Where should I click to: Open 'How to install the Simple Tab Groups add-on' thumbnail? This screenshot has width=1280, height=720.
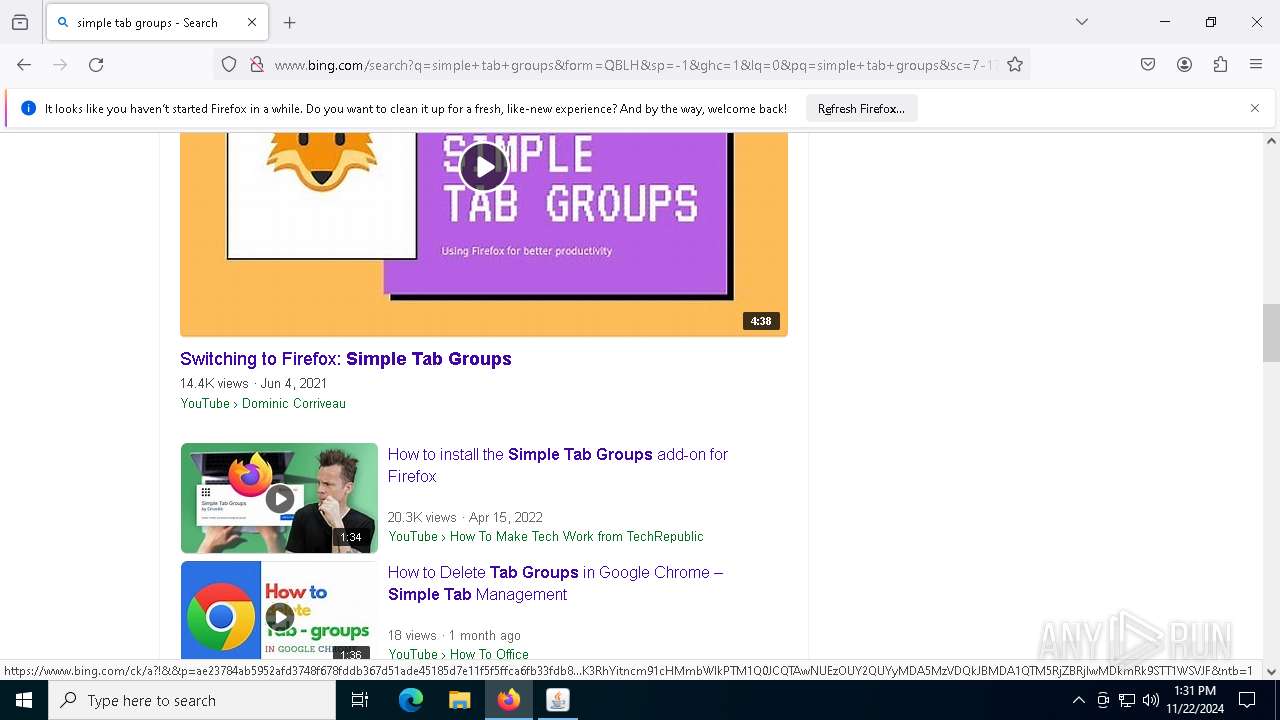click(x=279, y=498)
